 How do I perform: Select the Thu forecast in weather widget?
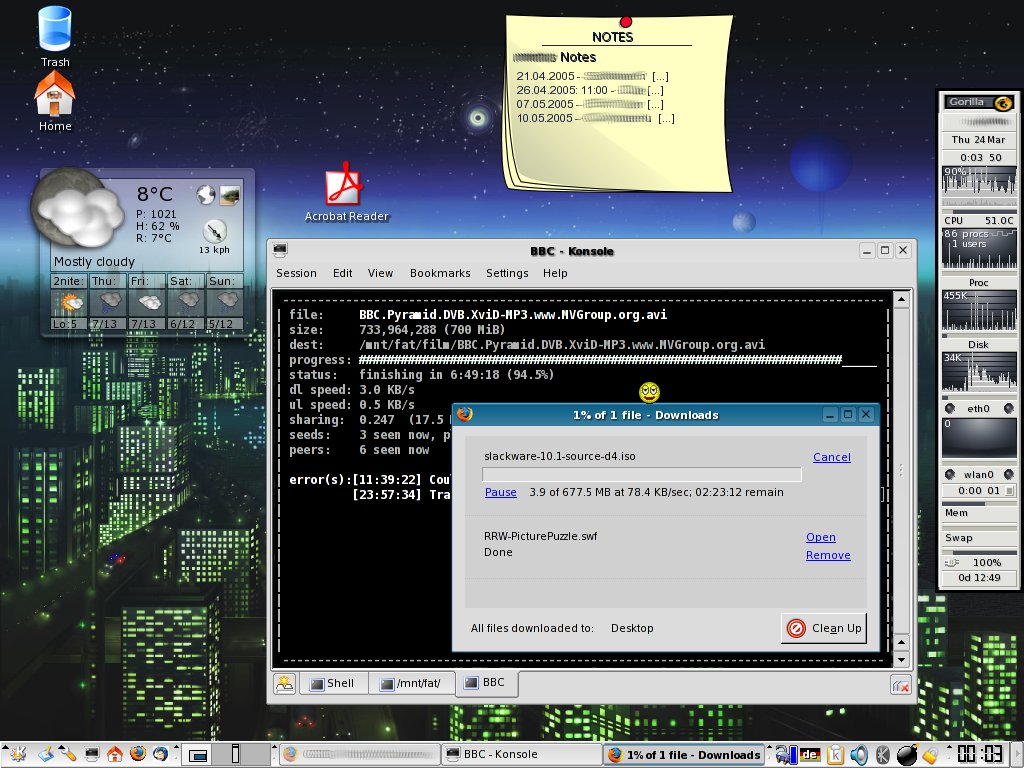coord(108,301)
